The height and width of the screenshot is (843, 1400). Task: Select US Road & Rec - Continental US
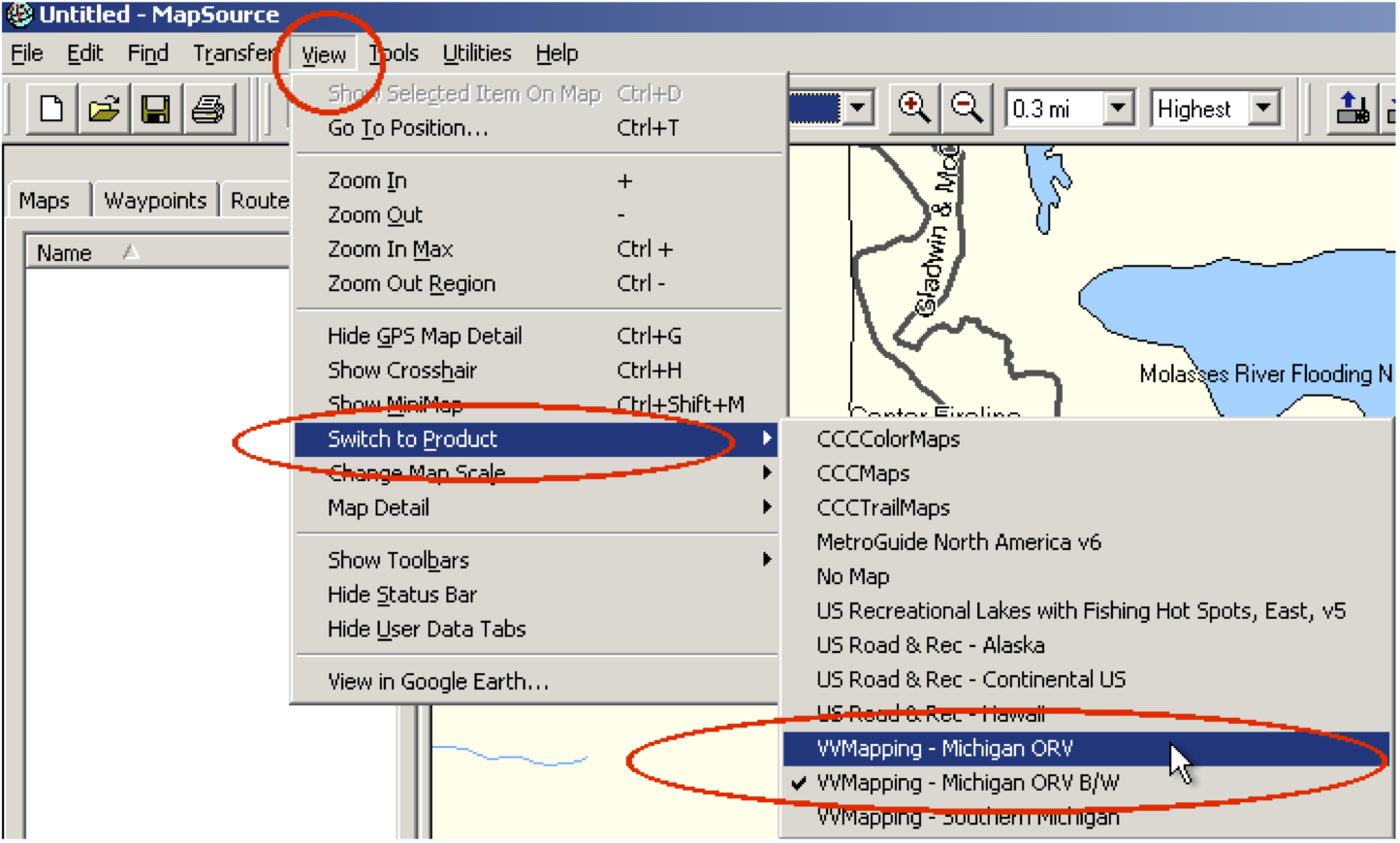[1086, 679]
